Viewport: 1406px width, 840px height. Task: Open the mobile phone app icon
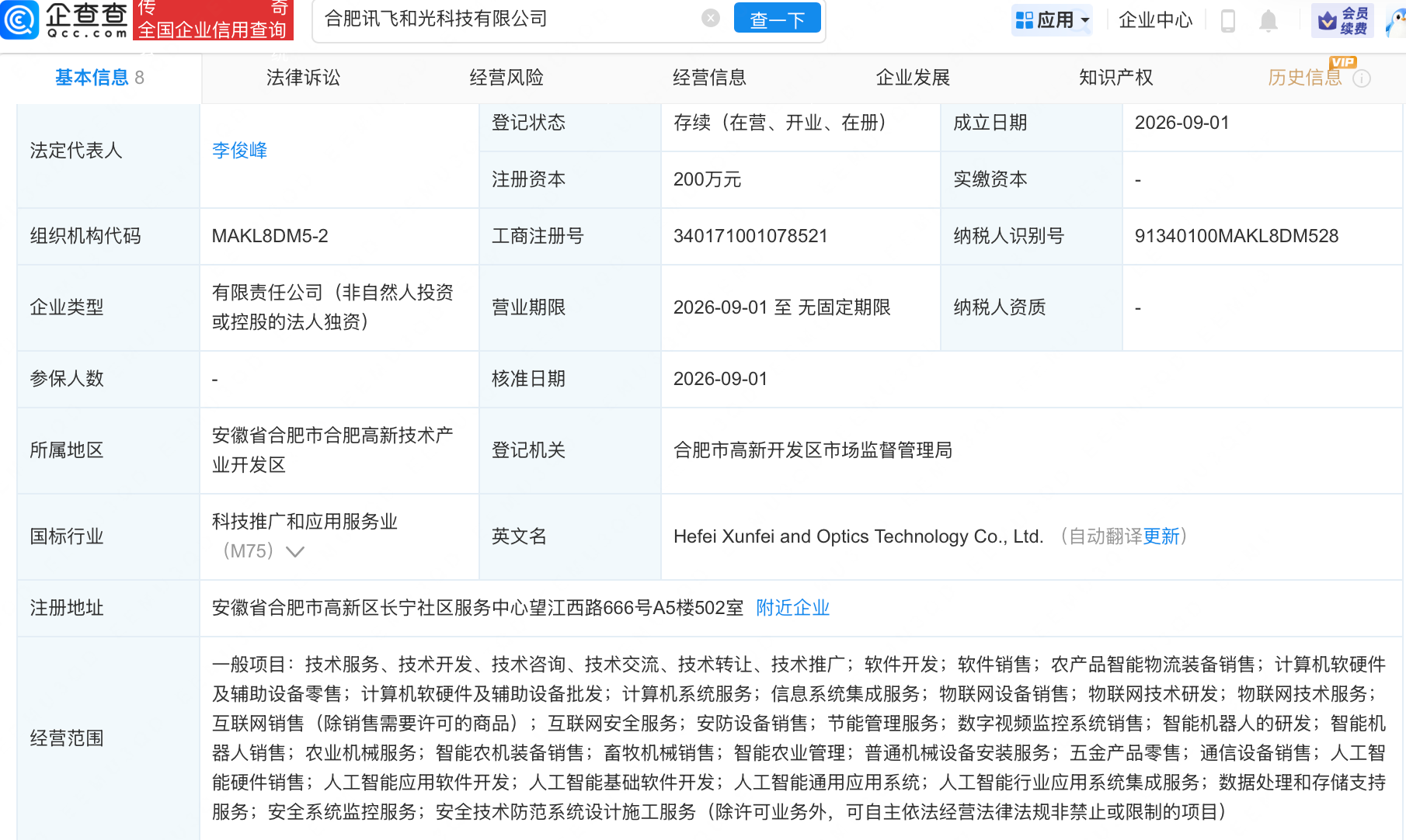pos(1228,20)
